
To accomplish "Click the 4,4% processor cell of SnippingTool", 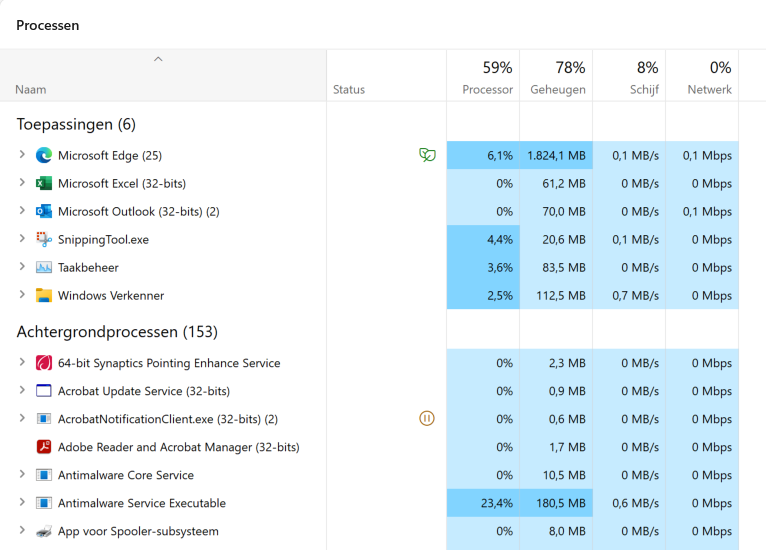I will 483,239.
